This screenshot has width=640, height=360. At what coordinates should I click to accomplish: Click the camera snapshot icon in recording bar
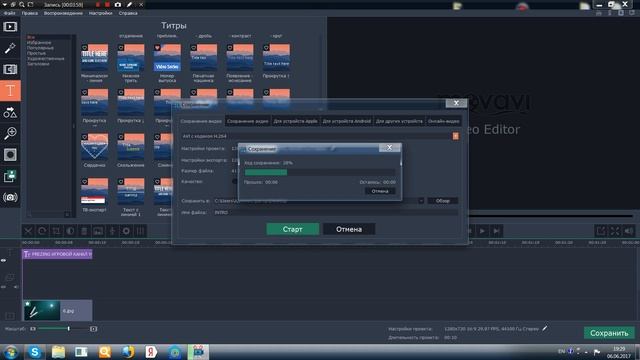pos(118,4)
